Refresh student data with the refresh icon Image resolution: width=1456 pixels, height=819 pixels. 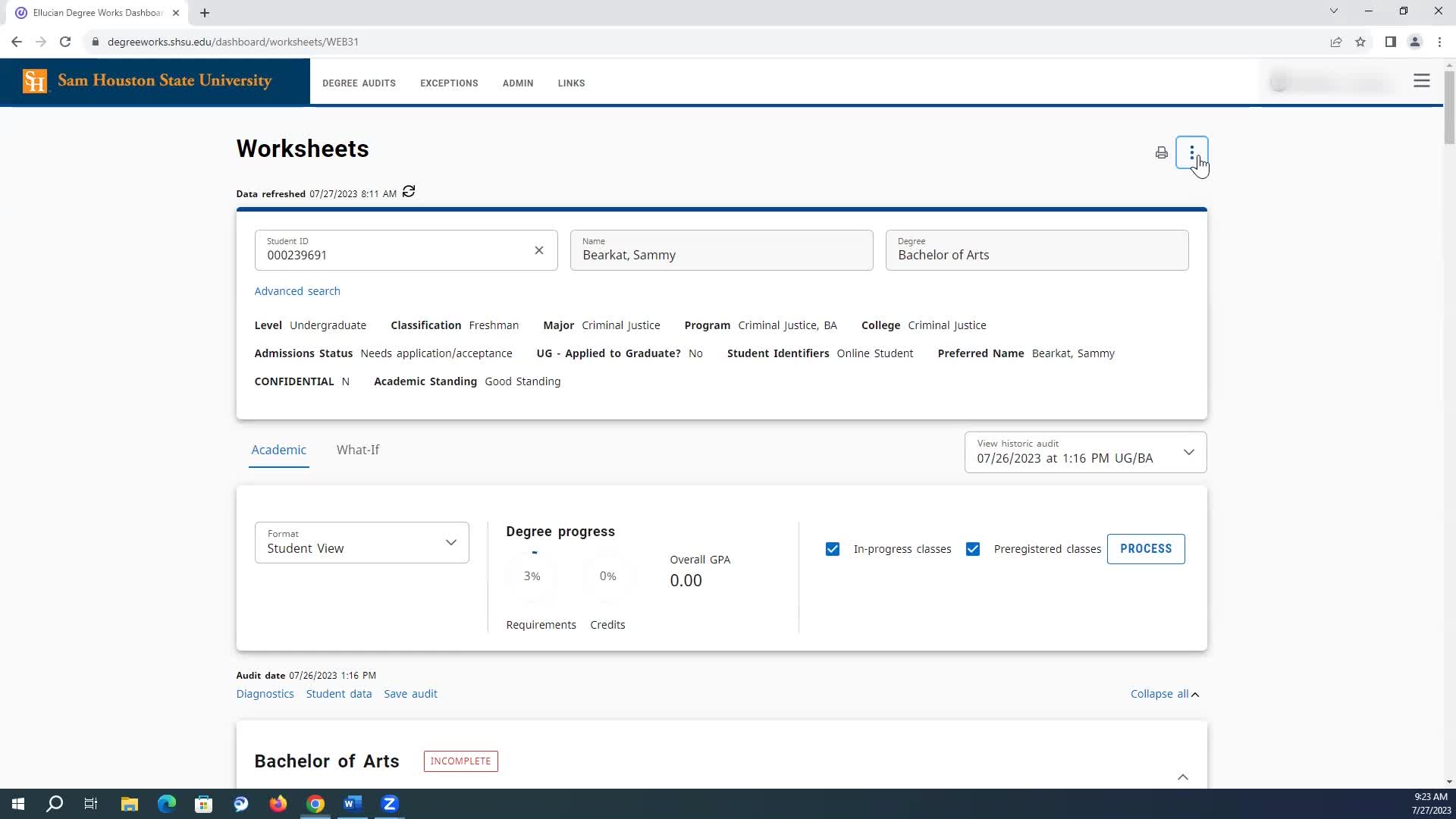[409, 192]
